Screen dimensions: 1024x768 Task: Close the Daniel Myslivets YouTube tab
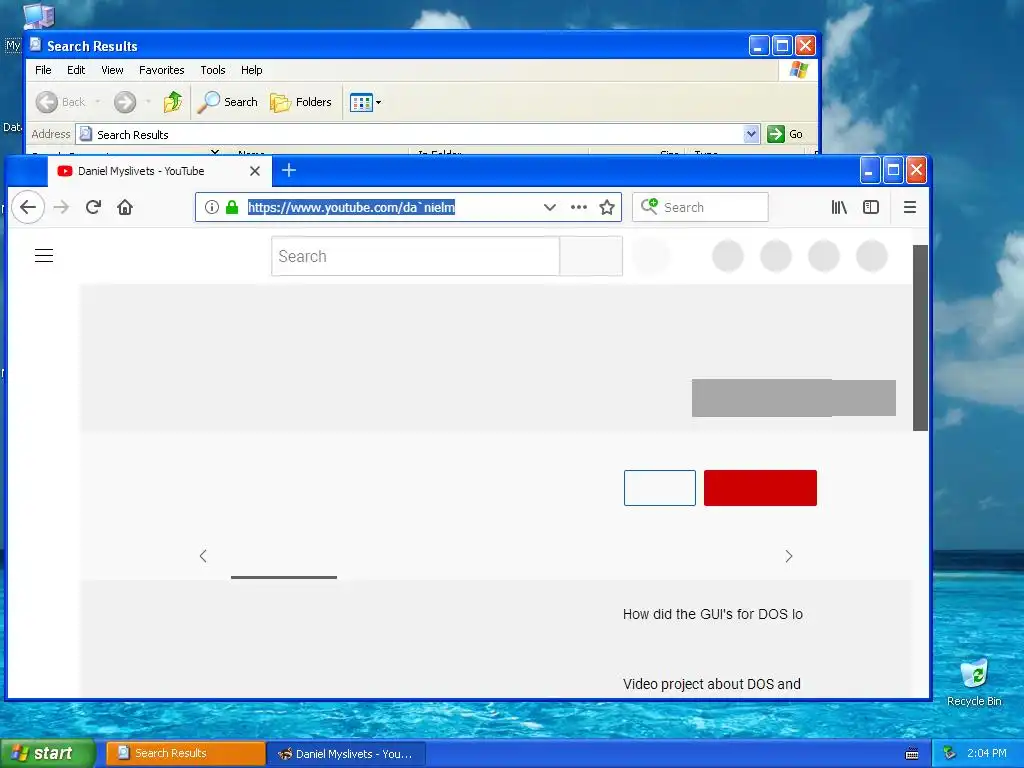255,171
